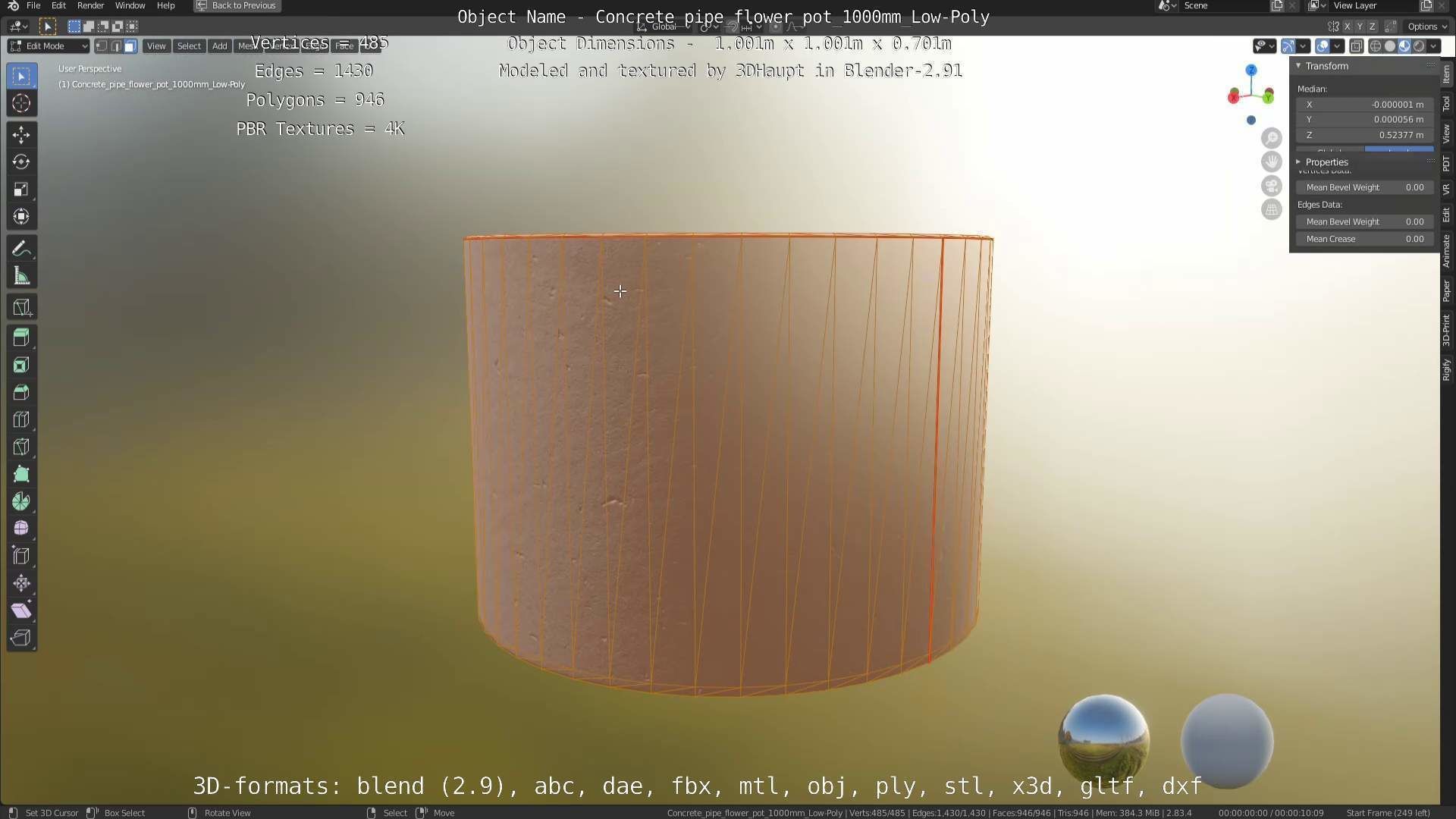
Task: Open the Options dropdown
Action: pyautogui.click(x=1427, y=27)
